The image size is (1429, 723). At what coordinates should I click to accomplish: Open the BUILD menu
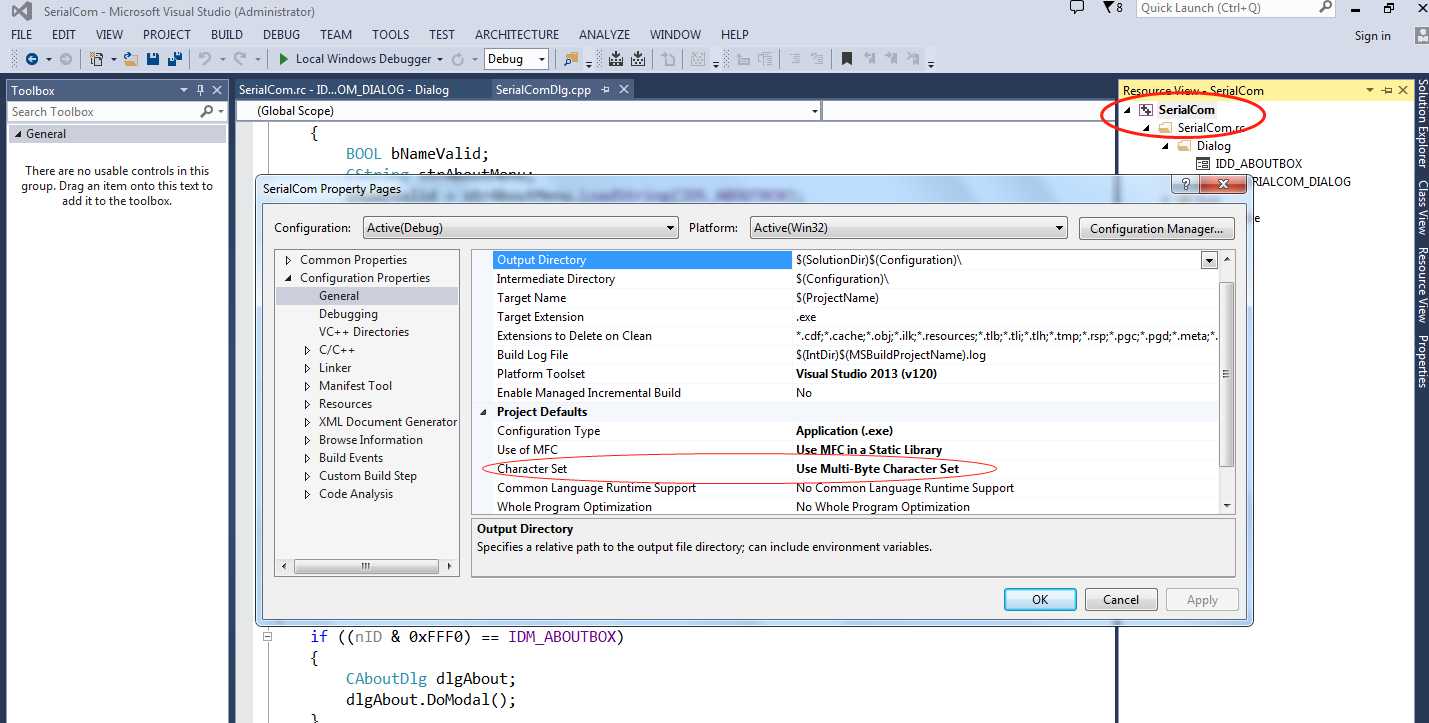click(227, 35)
